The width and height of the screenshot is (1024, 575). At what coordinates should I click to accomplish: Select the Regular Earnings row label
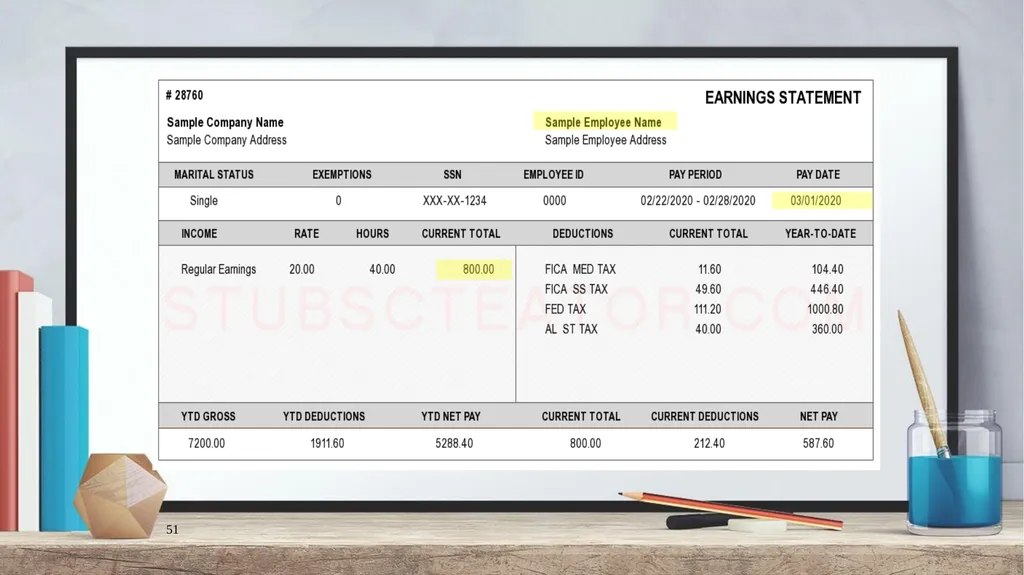[218, 269]
